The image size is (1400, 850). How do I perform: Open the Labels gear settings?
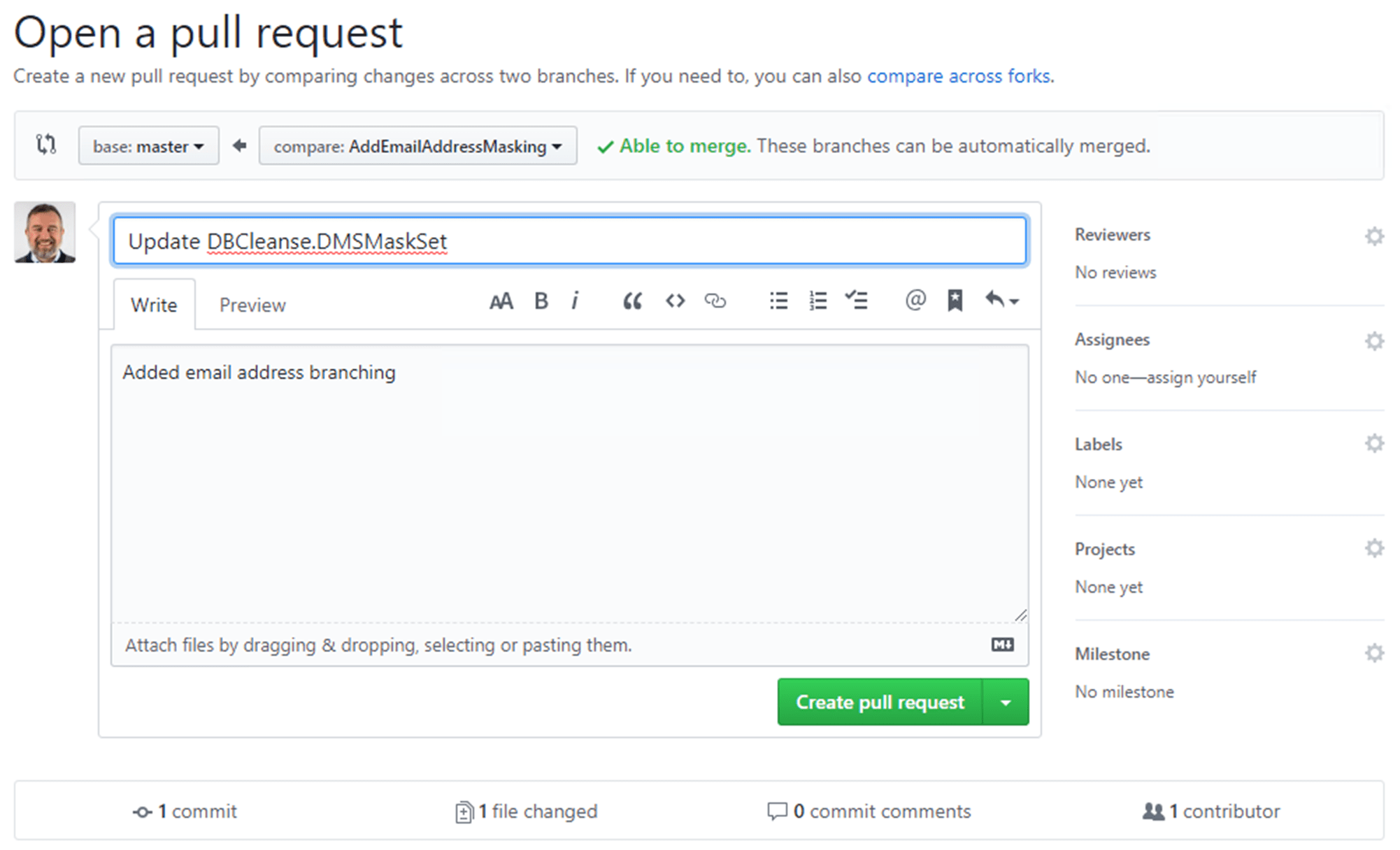click(x=1374, y=443)
